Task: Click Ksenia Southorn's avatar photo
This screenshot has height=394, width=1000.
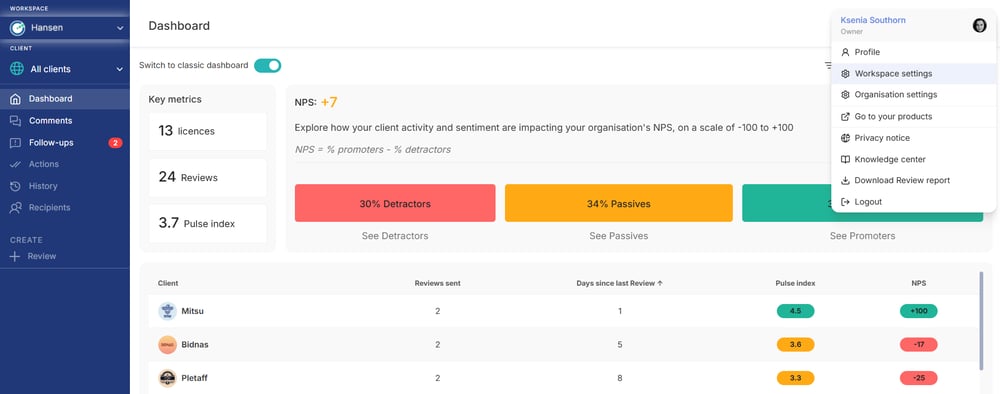Action: point(980,26)
